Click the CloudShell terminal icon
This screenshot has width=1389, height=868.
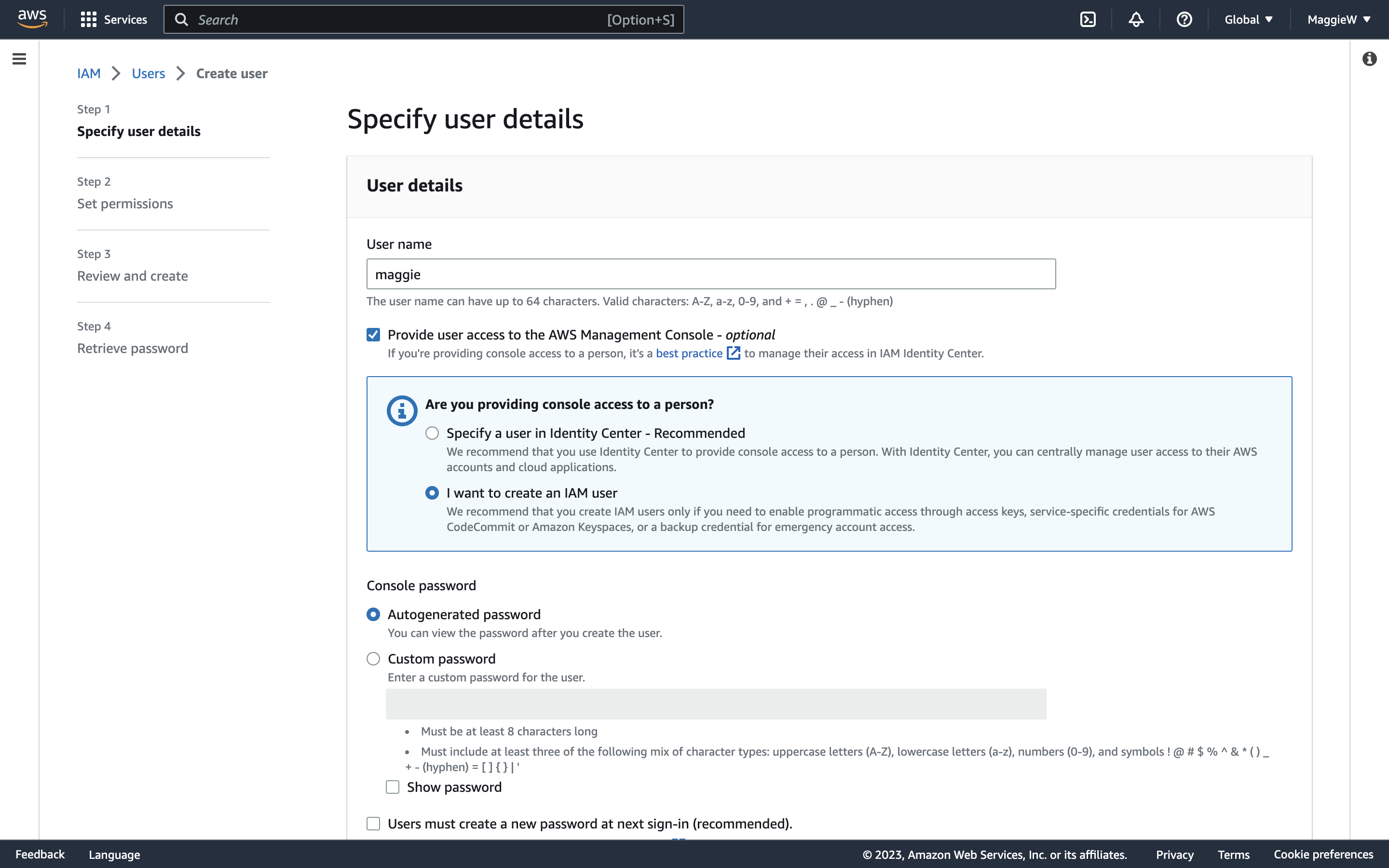[1088, 19]
